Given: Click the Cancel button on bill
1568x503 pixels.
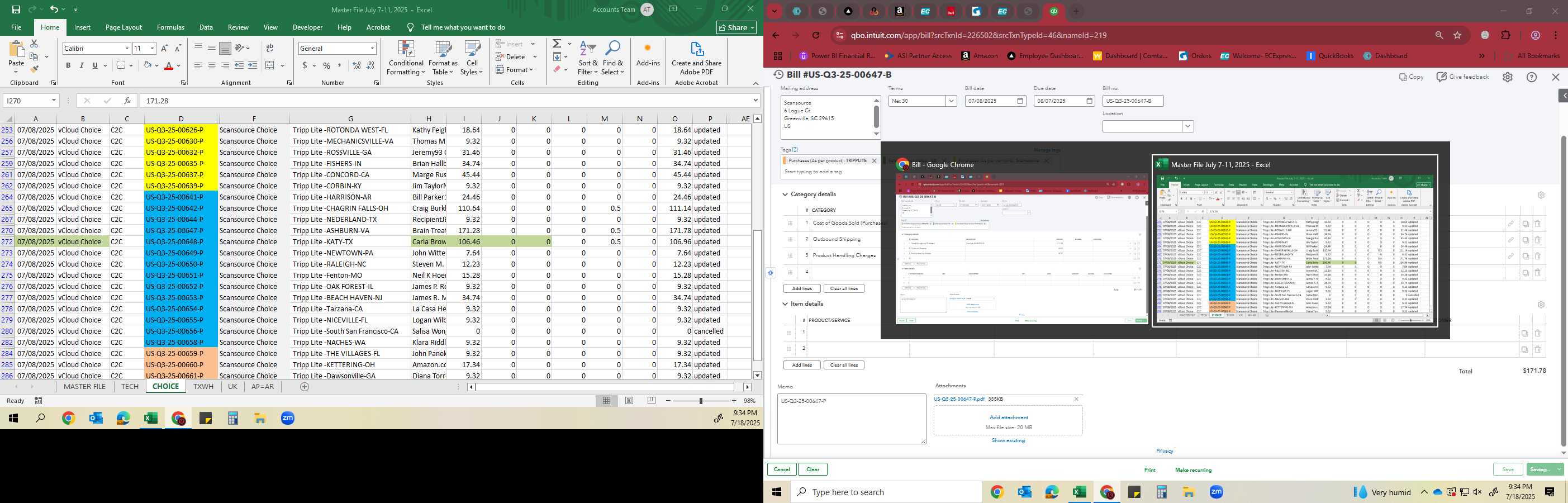Looking at the screenshot, I should (x=782, y=469).
